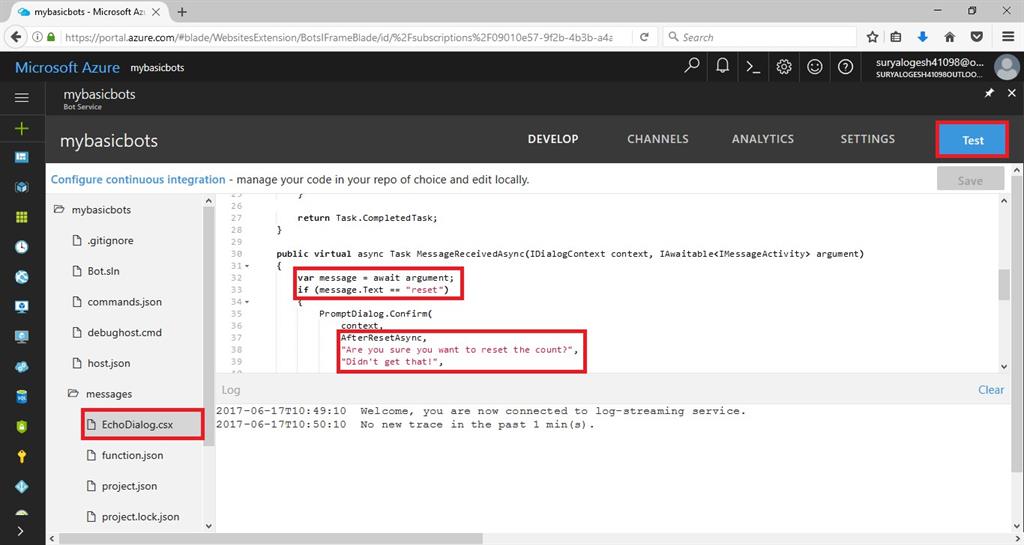Image resolution: width=1024 pixels, height=545 pixels.
Task: Open SQL databases sidebar icon
Action: pos(22,396)
